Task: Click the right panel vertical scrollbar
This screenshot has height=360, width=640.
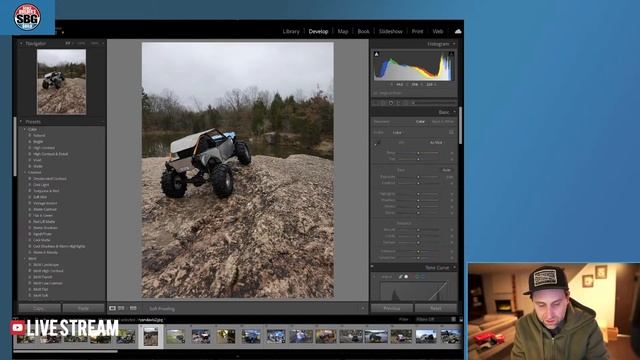Action: [x=460, y=125]
